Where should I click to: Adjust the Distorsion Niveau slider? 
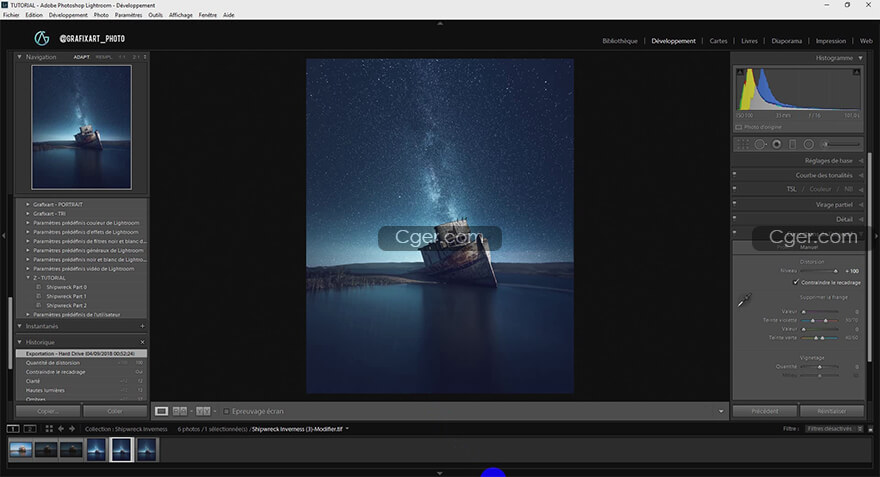820,271
